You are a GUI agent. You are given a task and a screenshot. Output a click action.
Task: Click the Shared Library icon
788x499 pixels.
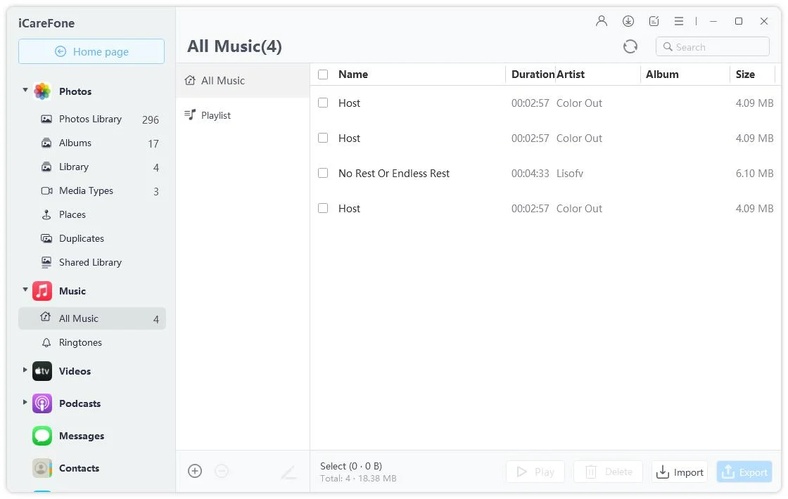46,262
